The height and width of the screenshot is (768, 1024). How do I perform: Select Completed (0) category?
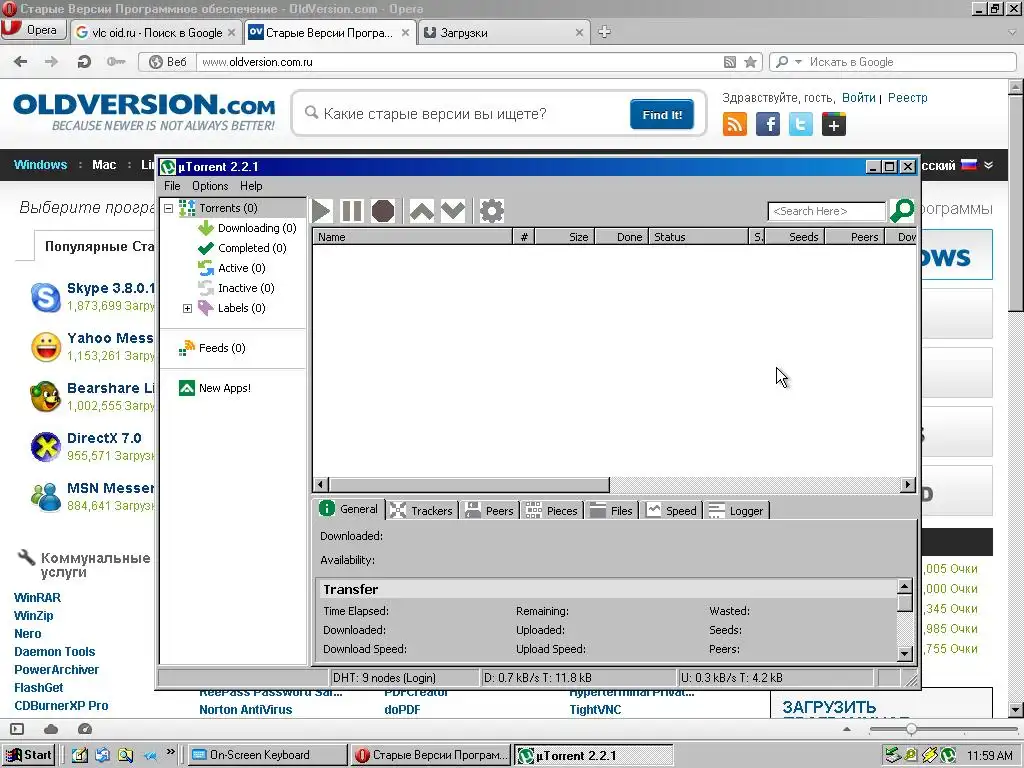click(x=242, y=248)
